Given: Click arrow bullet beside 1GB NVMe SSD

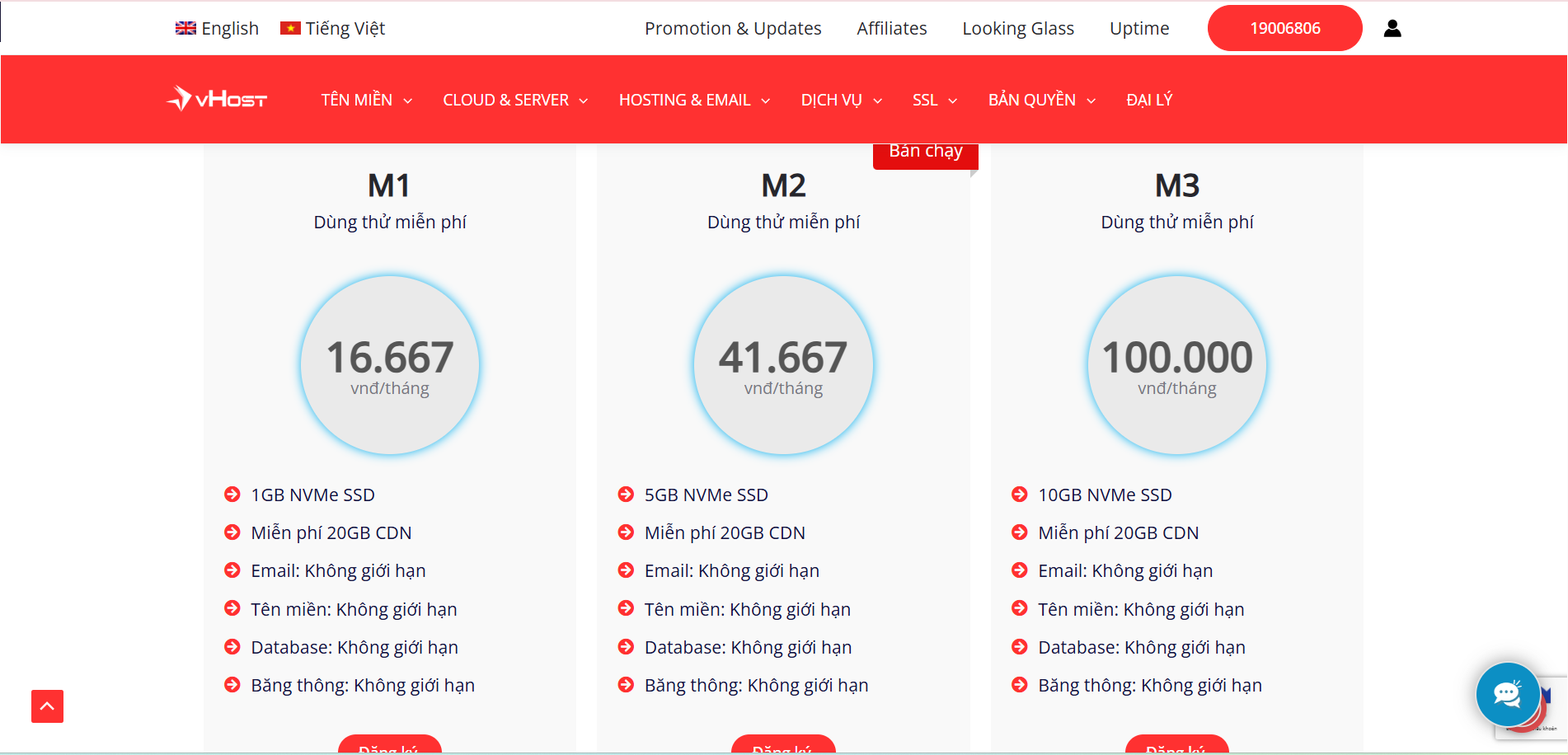Looking at the screenshot, I should click(232, 495).
